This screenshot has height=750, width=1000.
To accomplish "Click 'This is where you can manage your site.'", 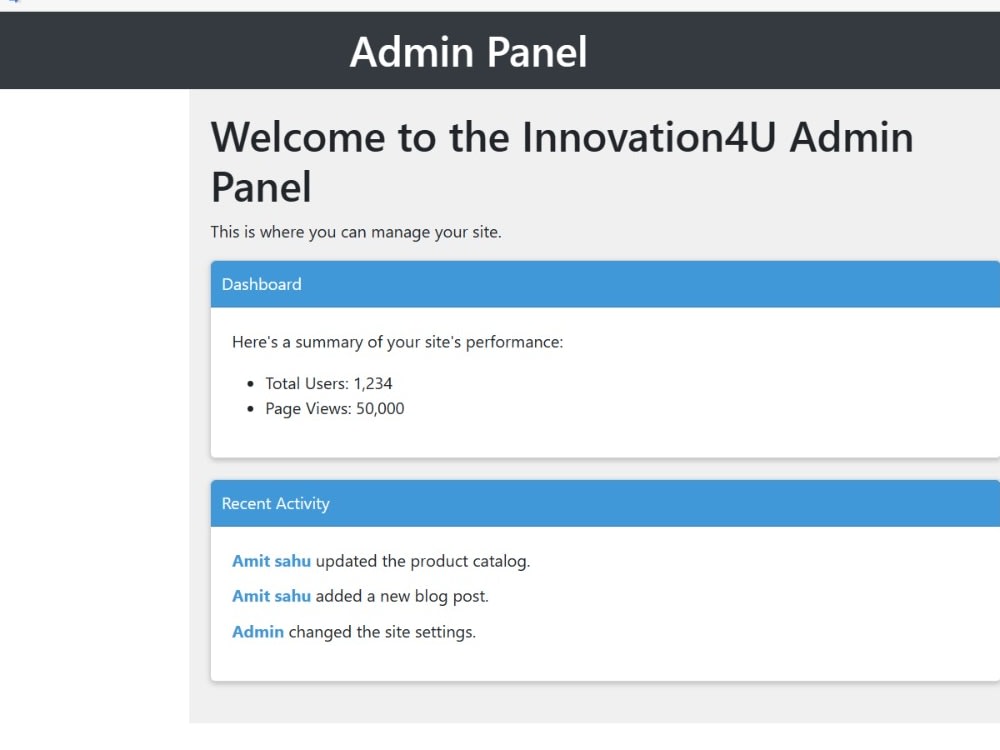I will 356,232.
